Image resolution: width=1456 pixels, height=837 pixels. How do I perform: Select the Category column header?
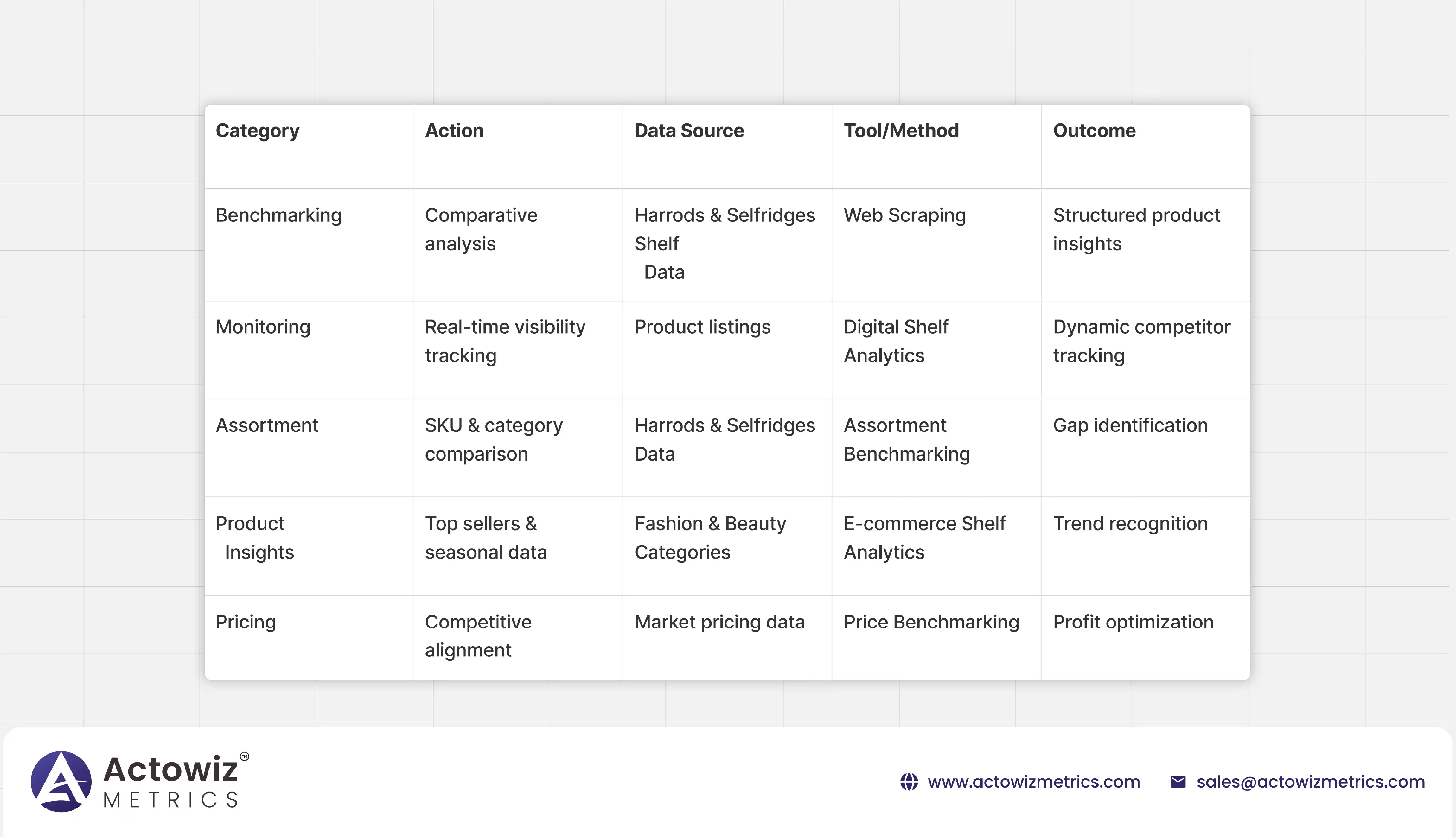[258, 131]
